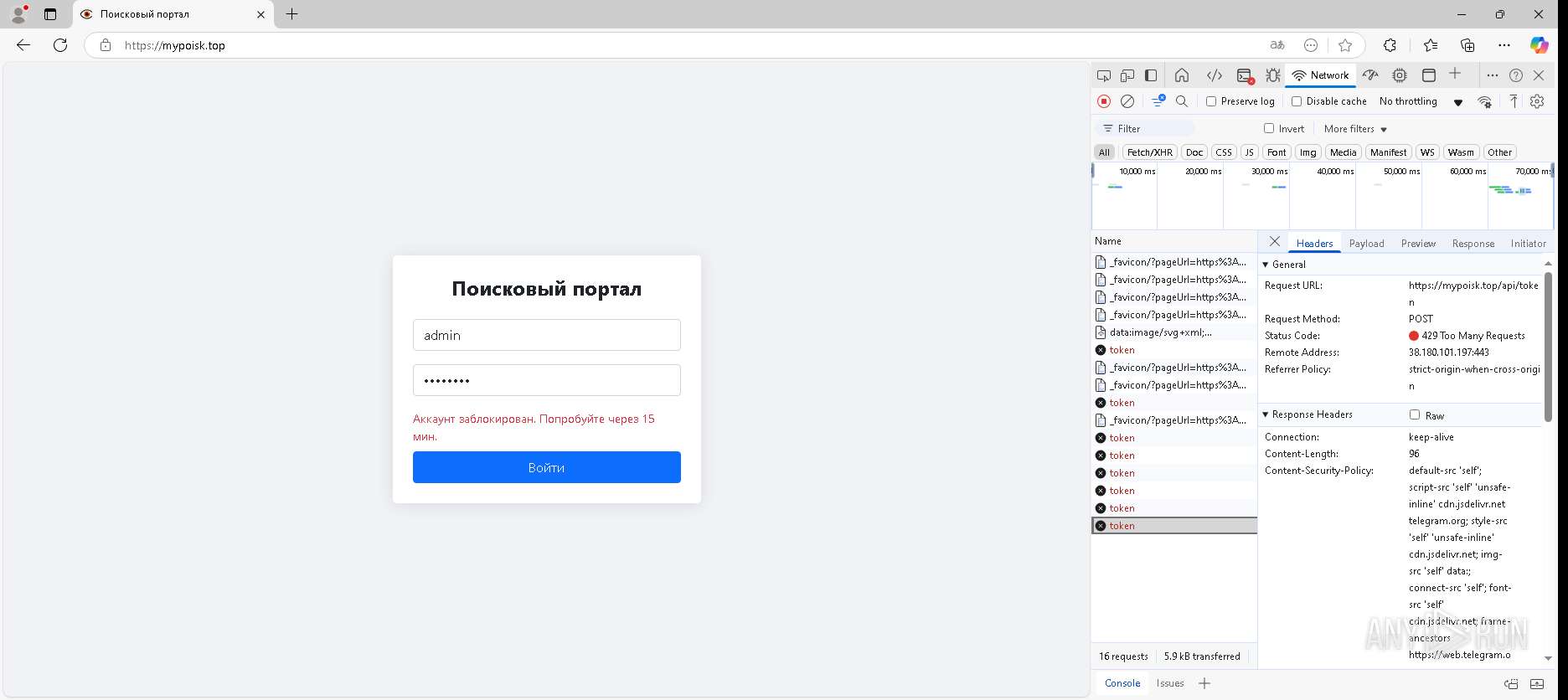The height and width of the screenshot is (700, 1568).
Task: Activate the inspect element picker tool
Action: click(1104, 75)
